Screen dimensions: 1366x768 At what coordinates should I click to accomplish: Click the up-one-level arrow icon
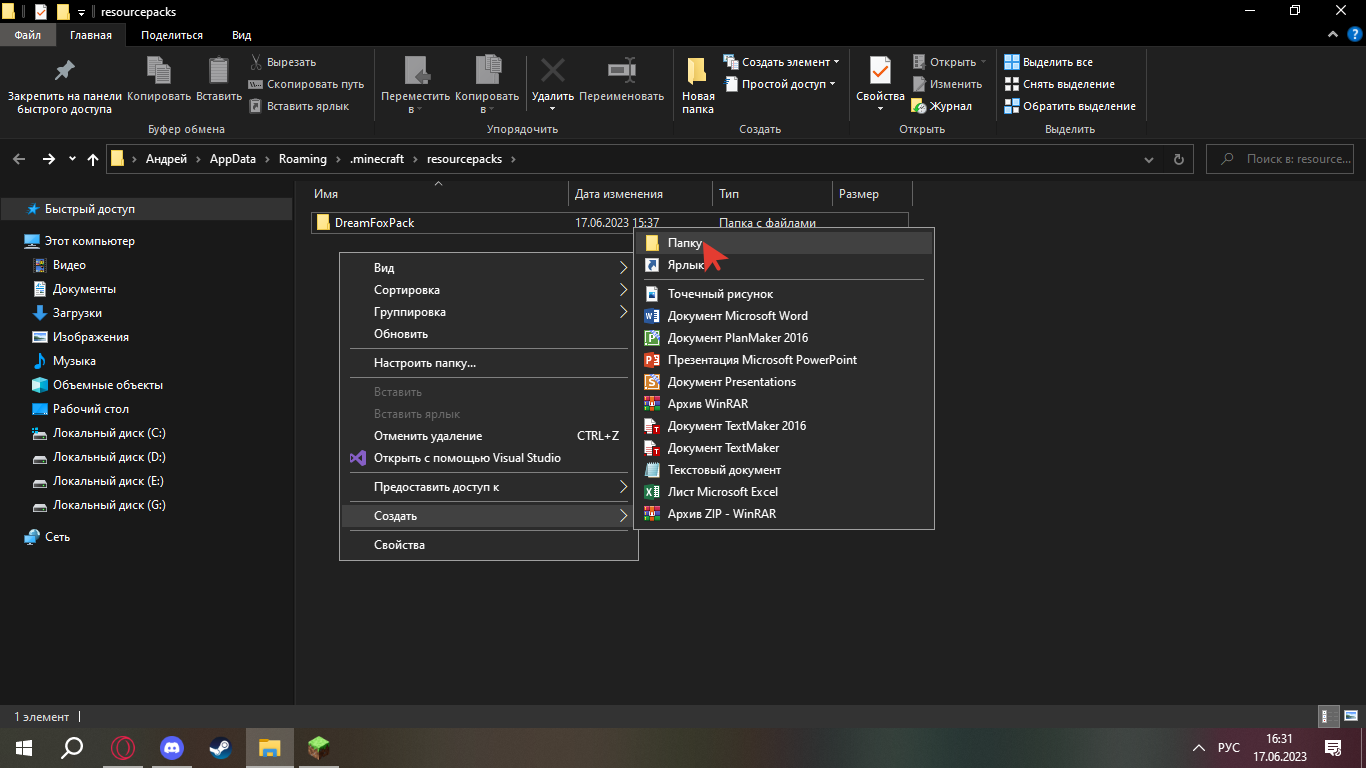93,159
